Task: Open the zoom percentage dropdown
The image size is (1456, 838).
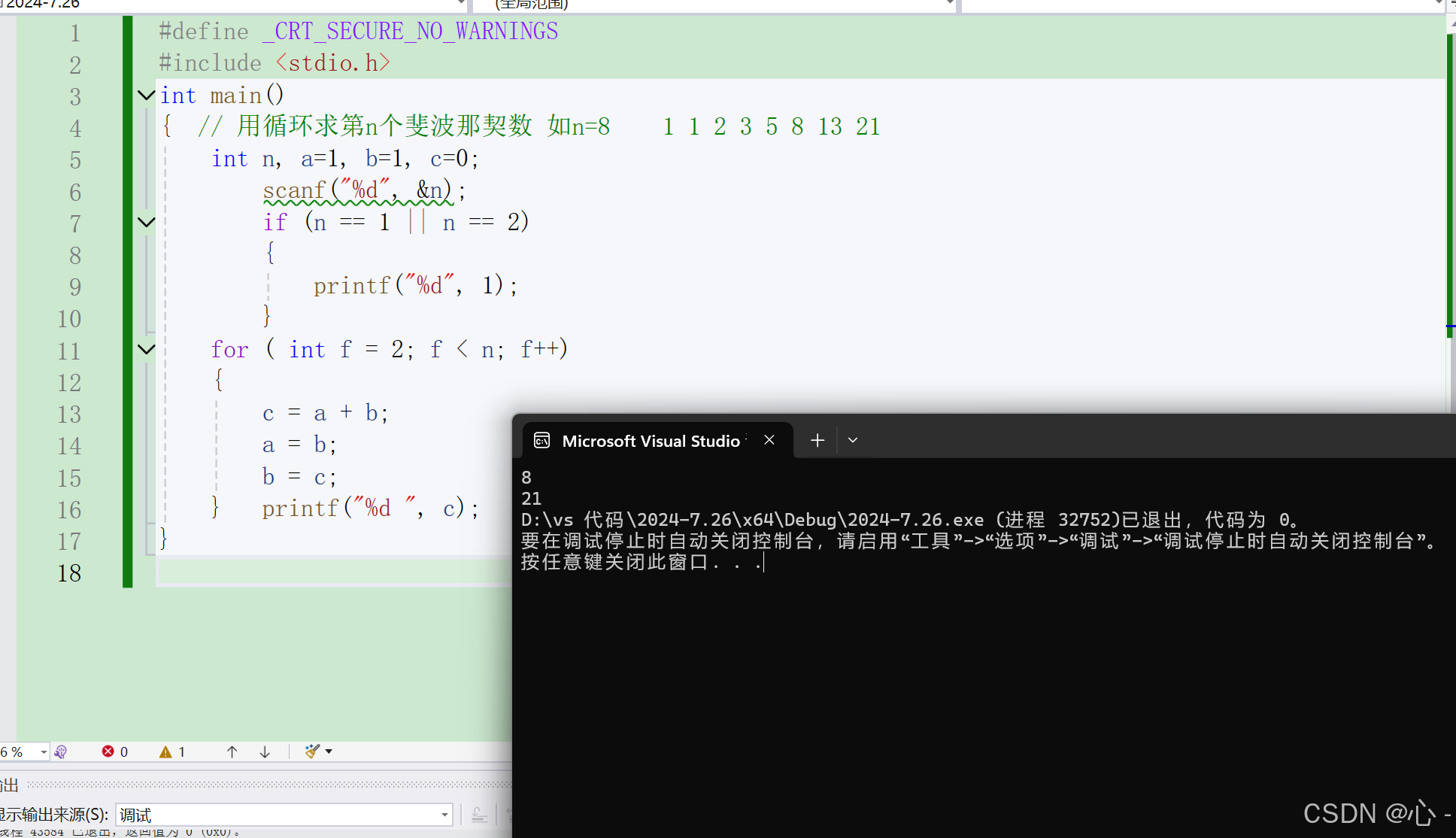Action: [x=44, y=751]
